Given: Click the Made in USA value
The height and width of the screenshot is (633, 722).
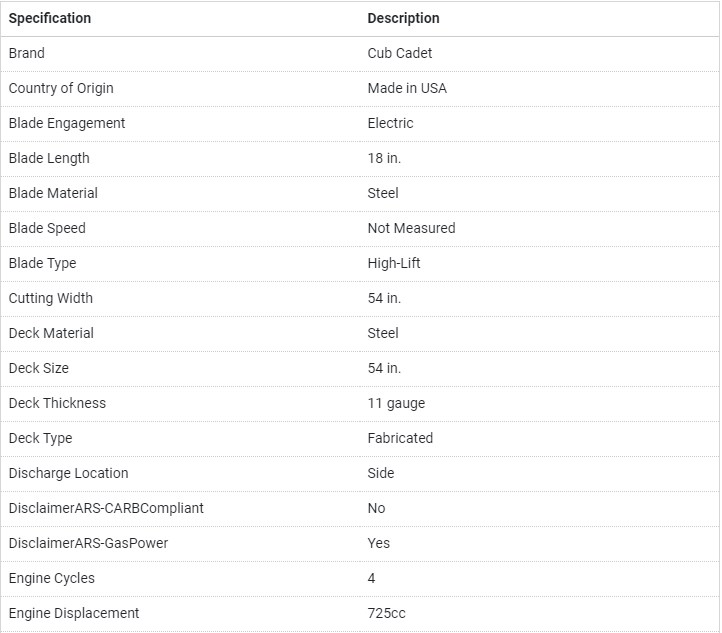Looking at the screenshot, I should tap(407, 88).
